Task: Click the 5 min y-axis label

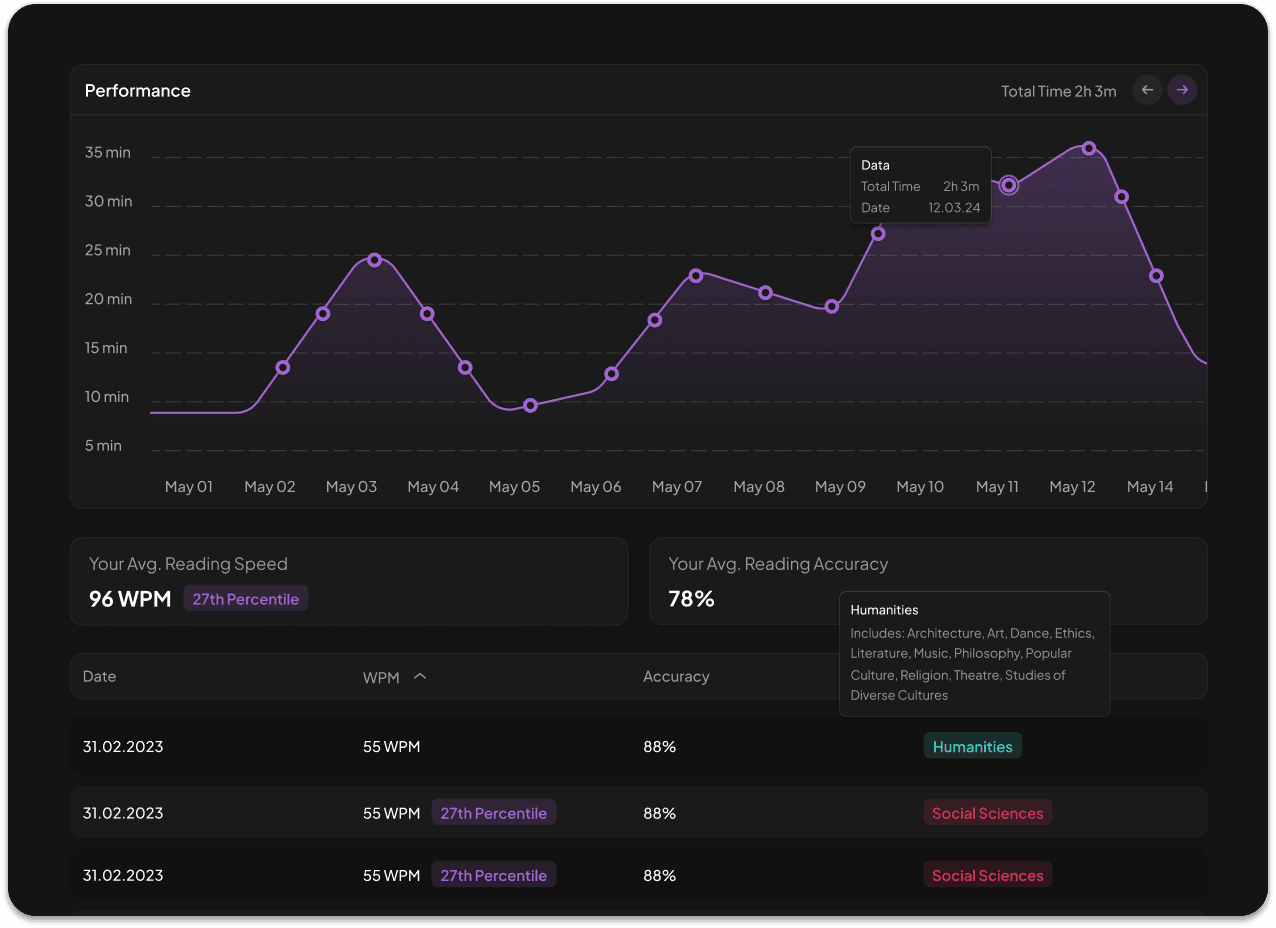Action: (103, 446)
